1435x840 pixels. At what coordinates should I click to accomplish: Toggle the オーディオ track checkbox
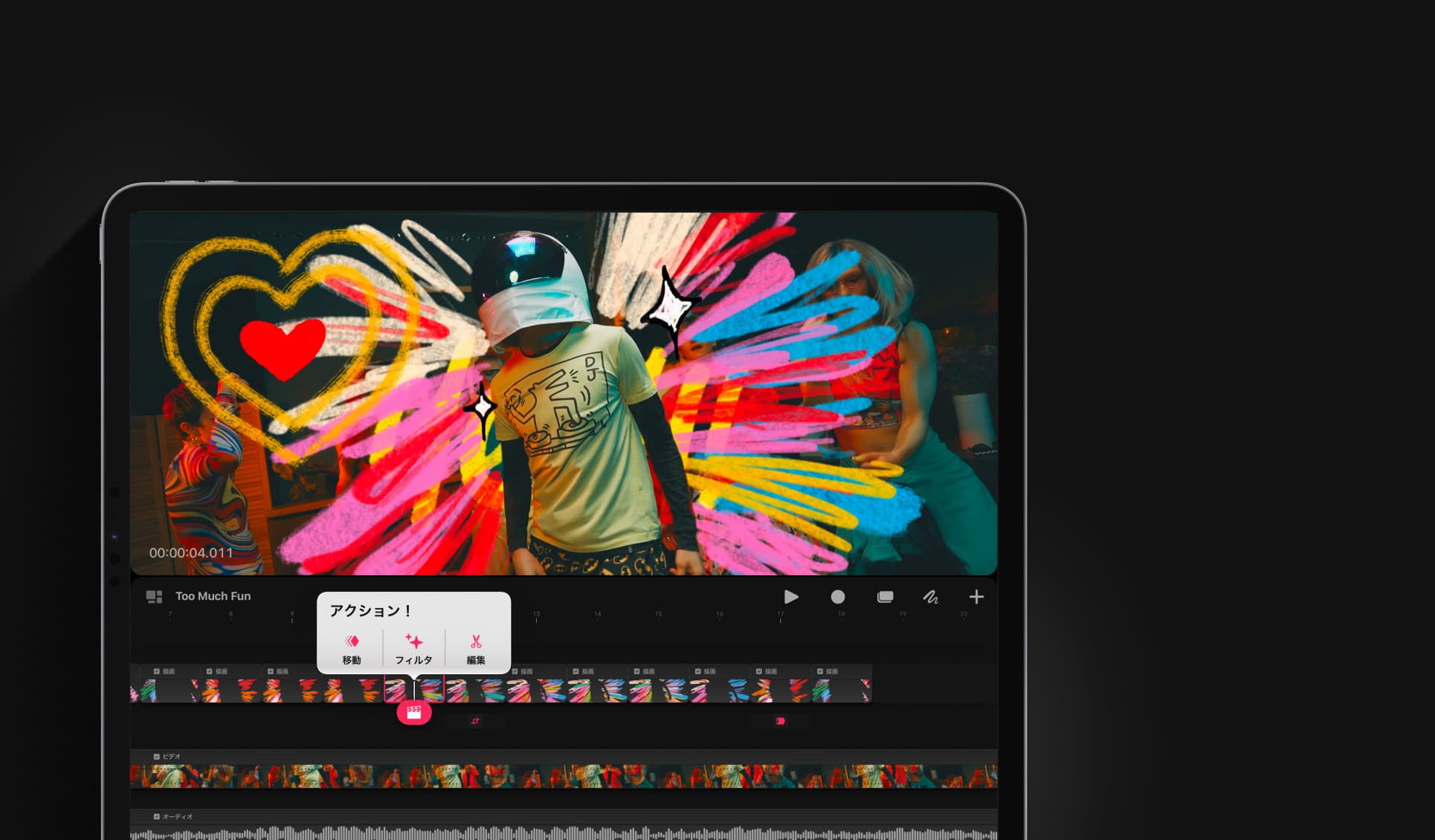tap(157, 816)
